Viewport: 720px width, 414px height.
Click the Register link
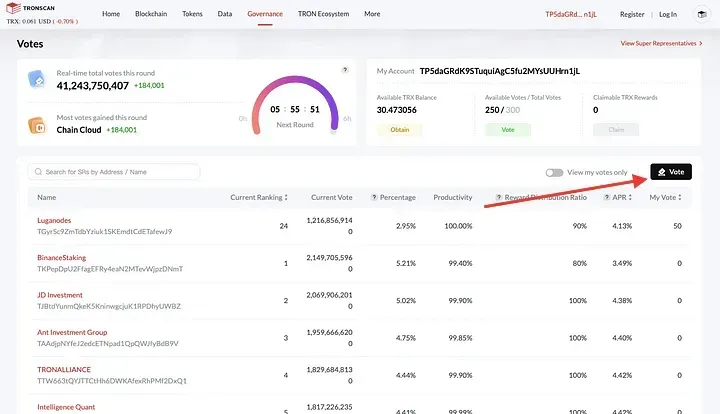point(632,14)
